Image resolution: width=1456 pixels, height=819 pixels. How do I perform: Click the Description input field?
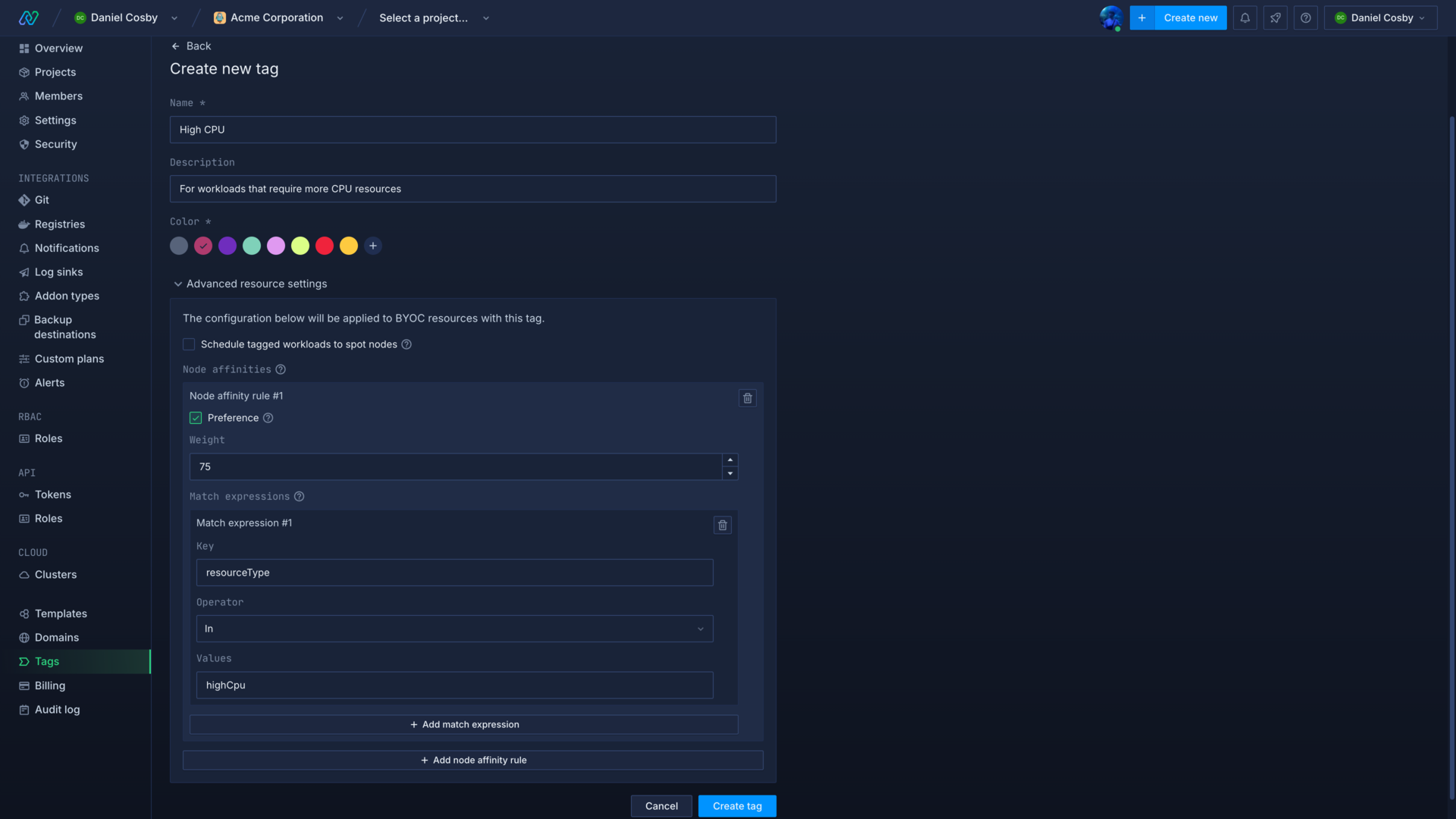pos(473,189)
